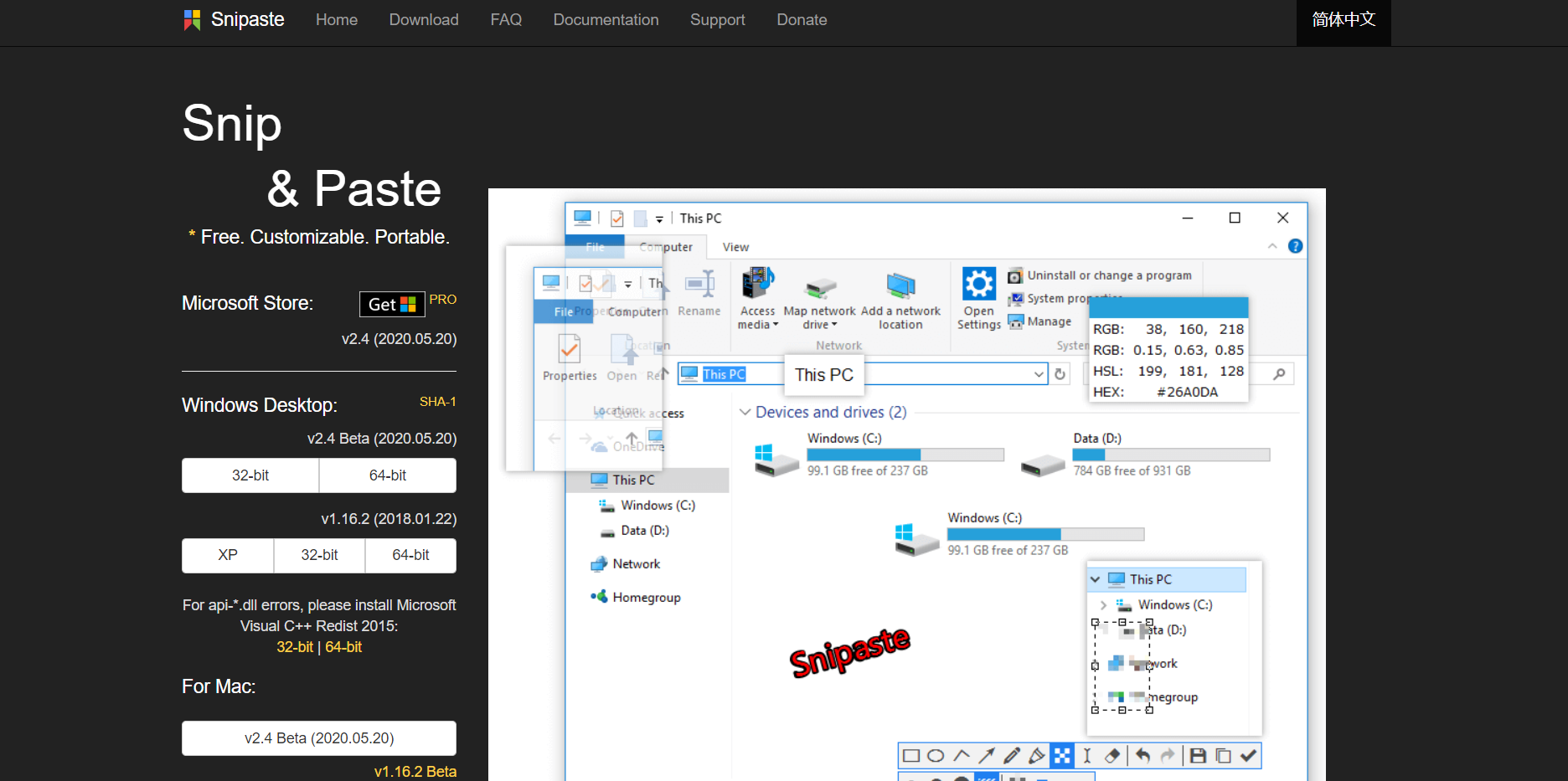Download v1.16.2 64-bit build
This screenshot has height=781, width=1568.
(410, 556)
